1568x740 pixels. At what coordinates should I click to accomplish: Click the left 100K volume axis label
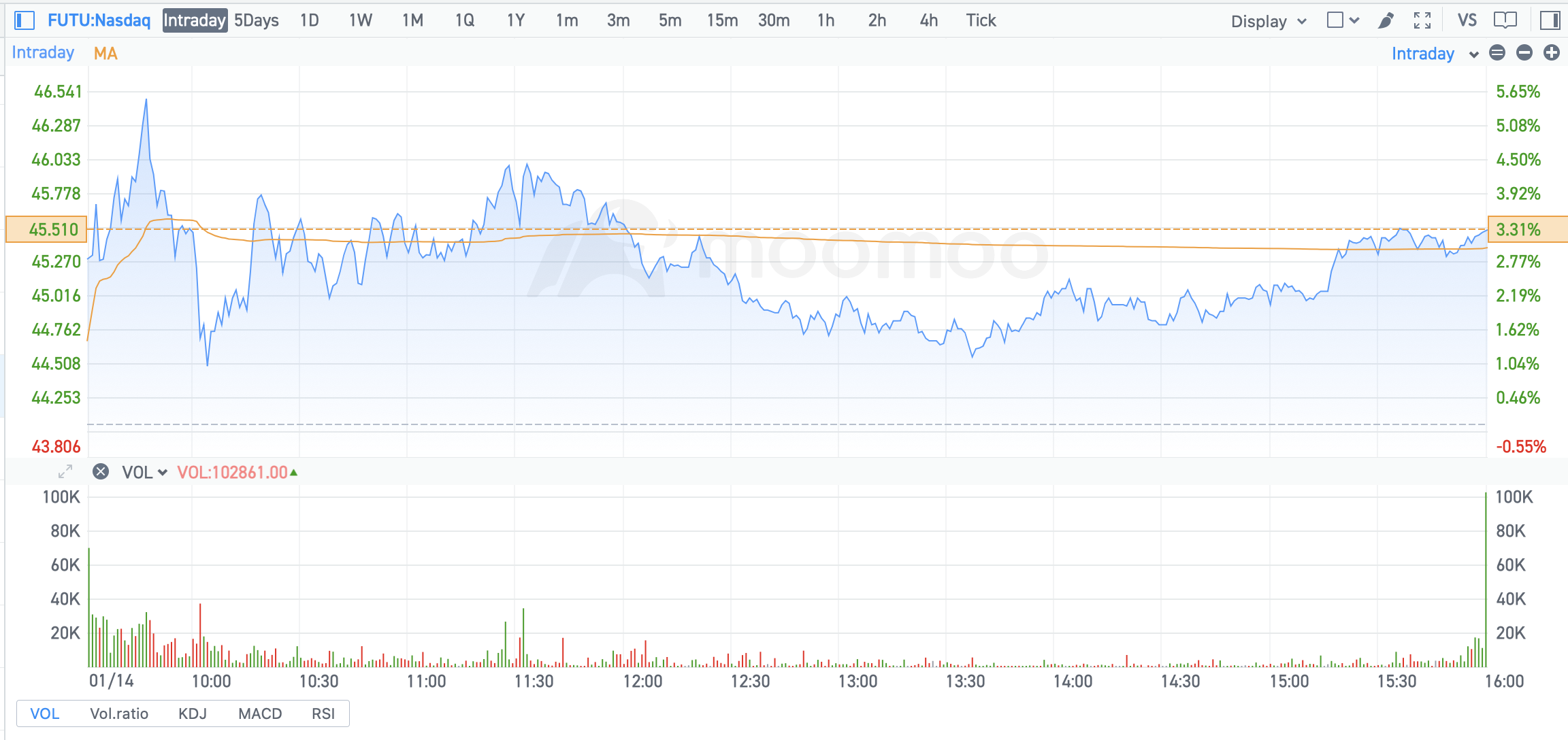61,497
